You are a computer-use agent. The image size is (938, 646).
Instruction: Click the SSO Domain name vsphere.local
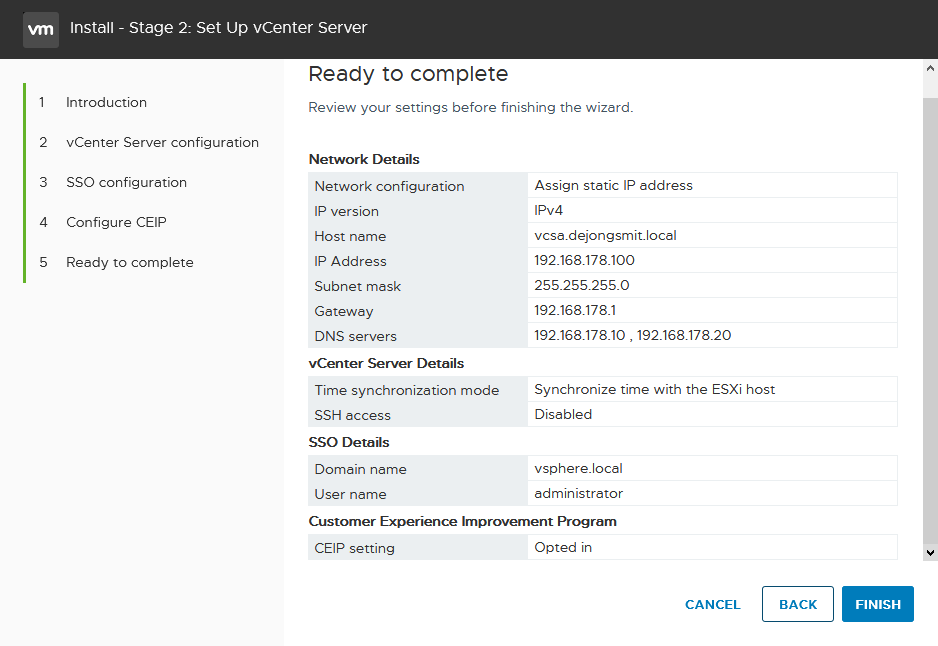(578, 468)
